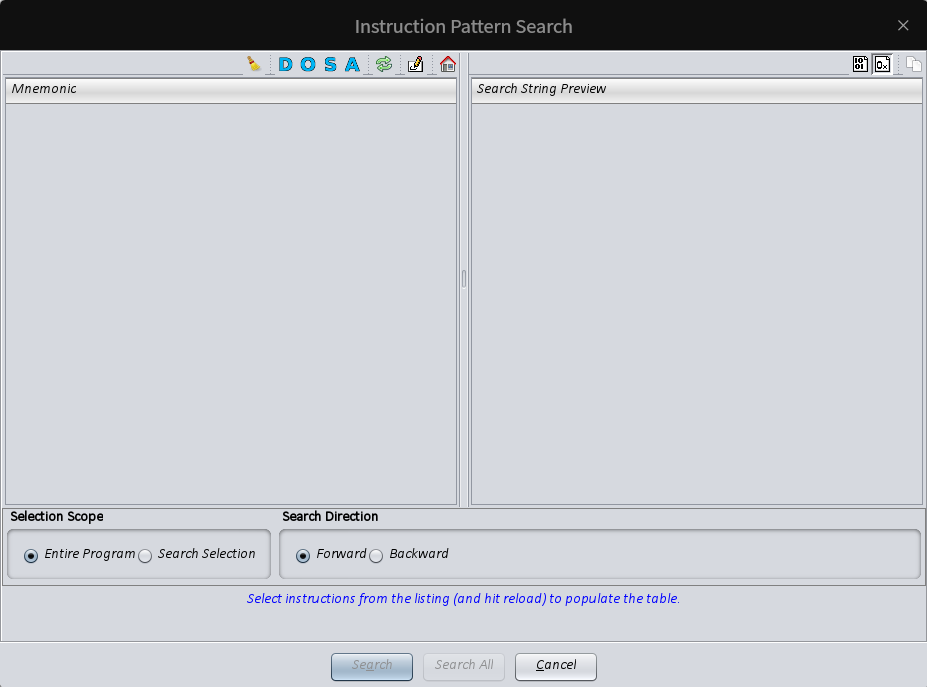Open manual byte entry pencil icon
This screenshot has height=687, width=927.
pyautogui.click(x=416, y=64)
